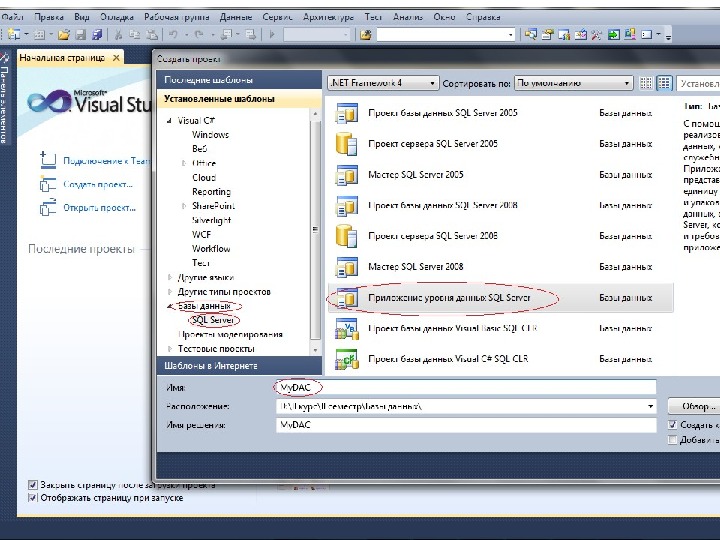Collapse the Visual C# tree node

(x=169, y=121)
